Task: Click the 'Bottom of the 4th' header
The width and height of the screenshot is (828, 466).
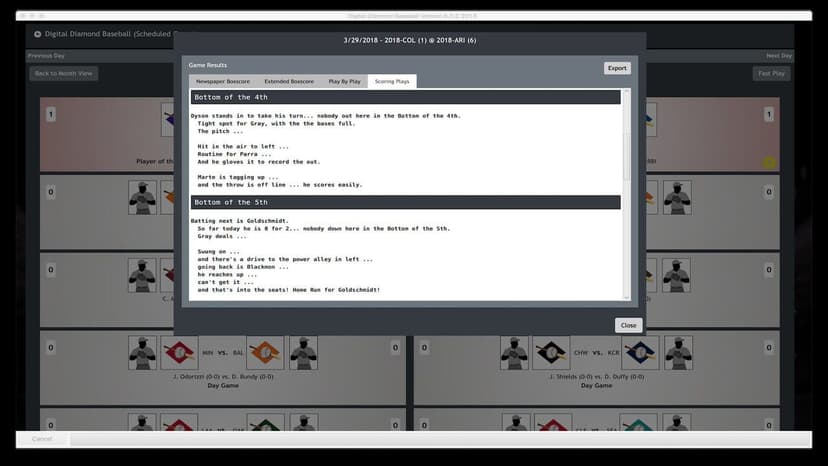Action: point(406,97)
